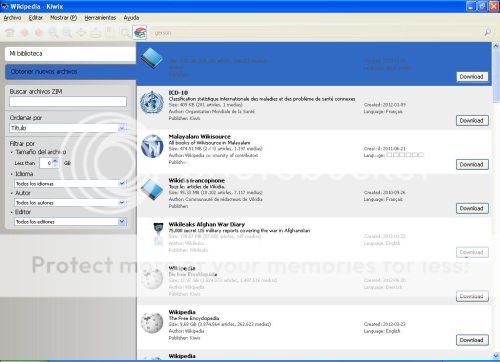
Task: Open the Archivo menu
Action: pos(12,18)
